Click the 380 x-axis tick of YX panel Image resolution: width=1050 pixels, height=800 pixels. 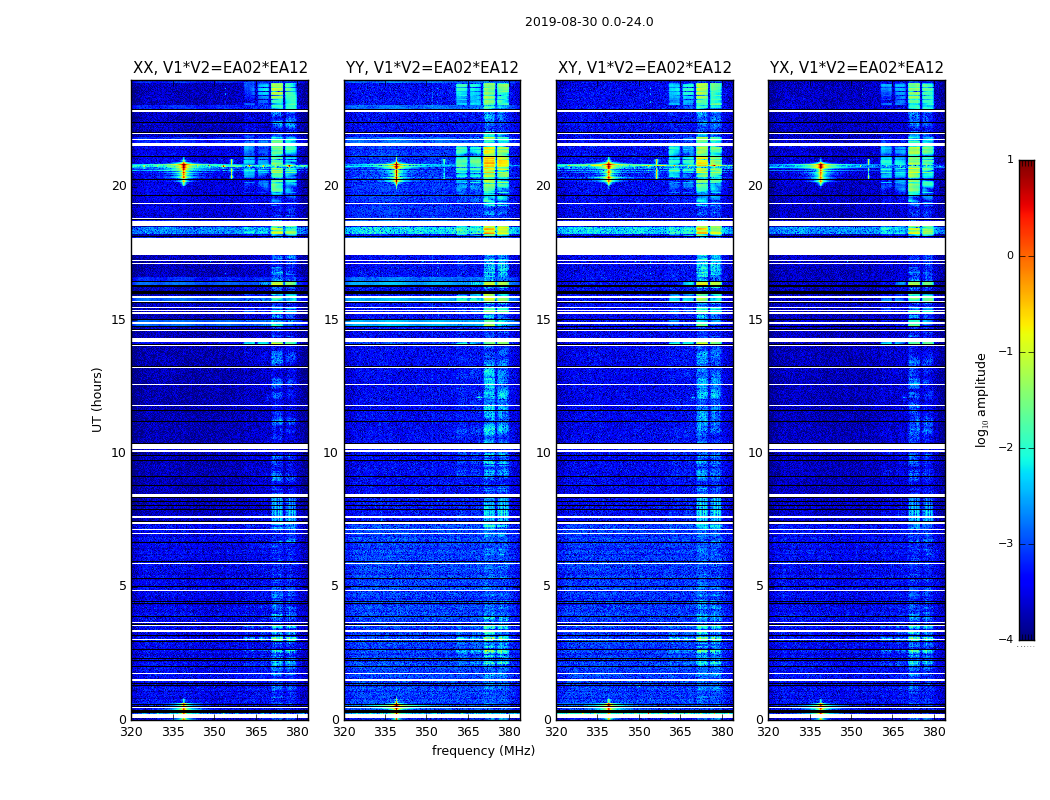click(x=934, y=732)
